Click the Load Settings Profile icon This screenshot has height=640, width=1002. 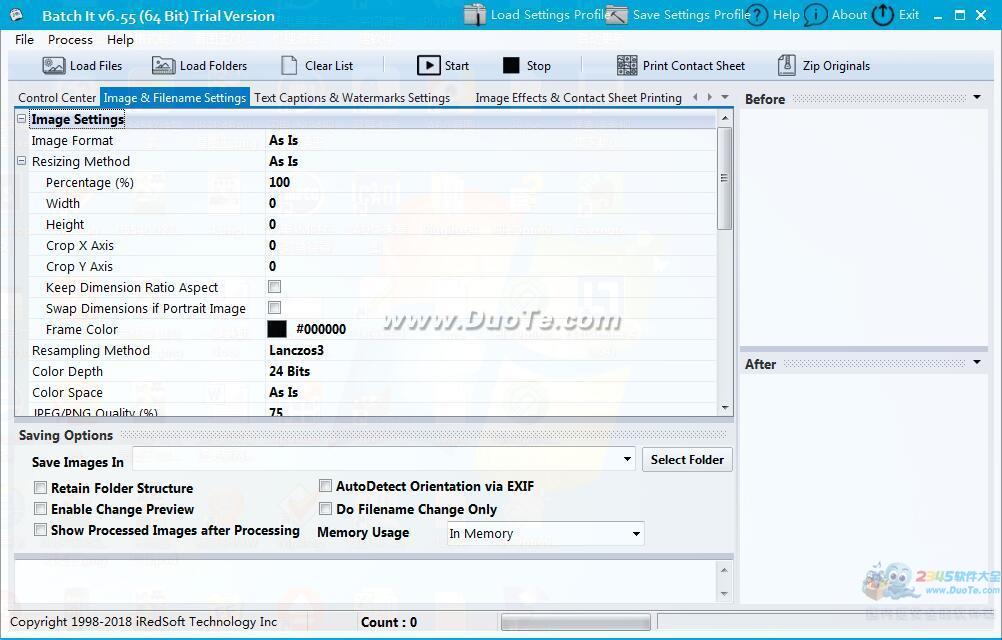(475, 14)
